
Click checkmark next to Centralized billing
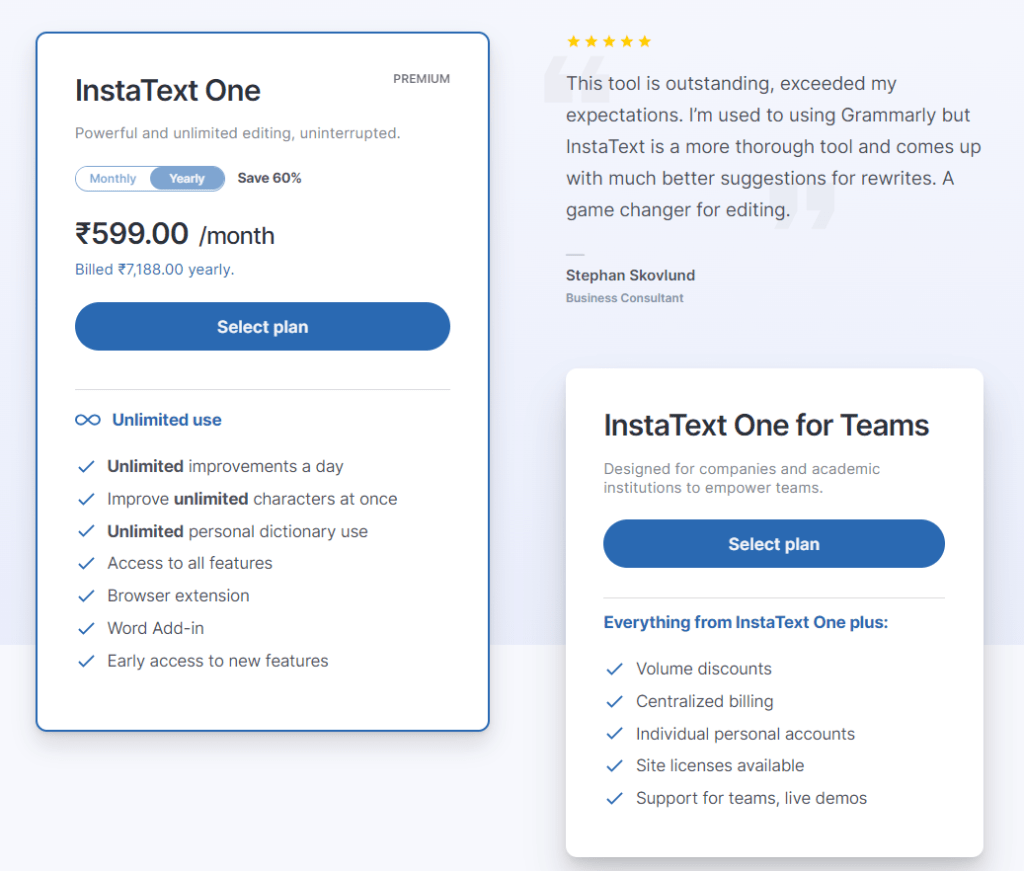(x=615, y=701)
